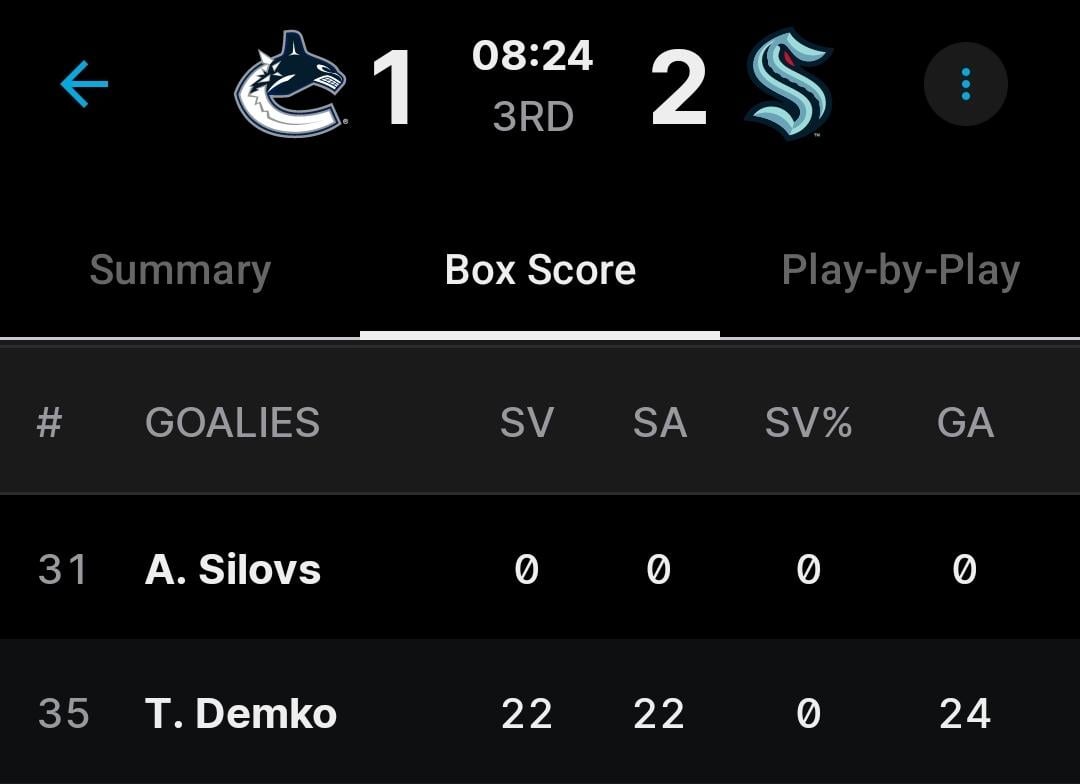This screenshot has width=1080, height=784.
Task: Tap the blue back arrow
Action: point(84,84)
